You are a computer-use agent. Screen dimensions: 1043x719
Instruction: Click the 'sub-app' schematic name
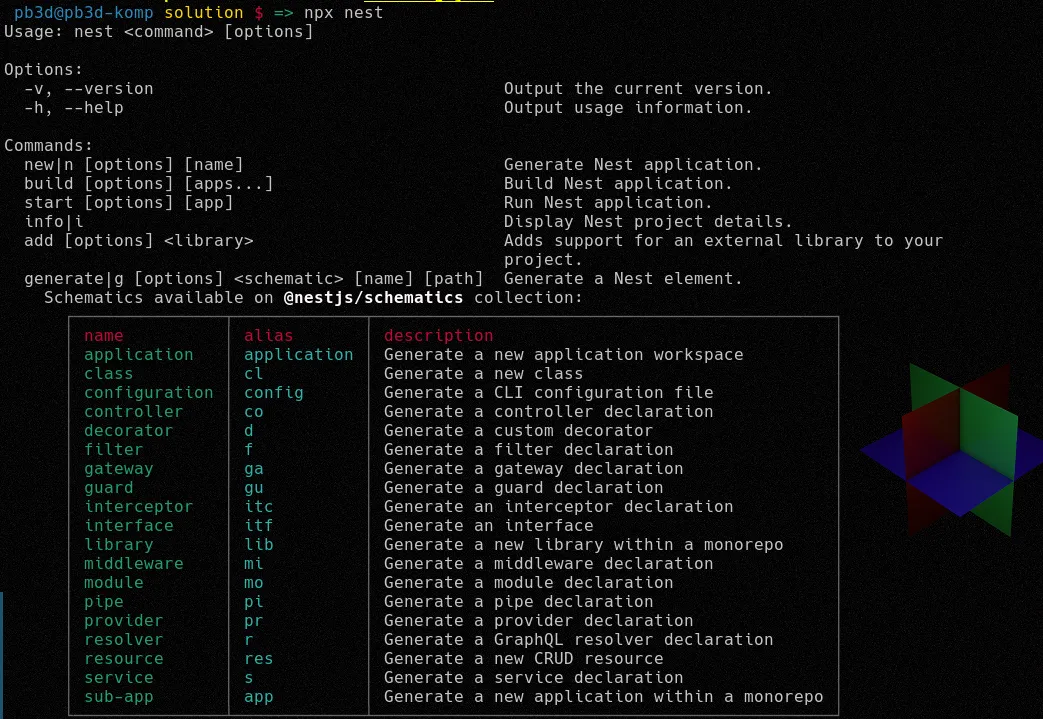tap(119, 696)
